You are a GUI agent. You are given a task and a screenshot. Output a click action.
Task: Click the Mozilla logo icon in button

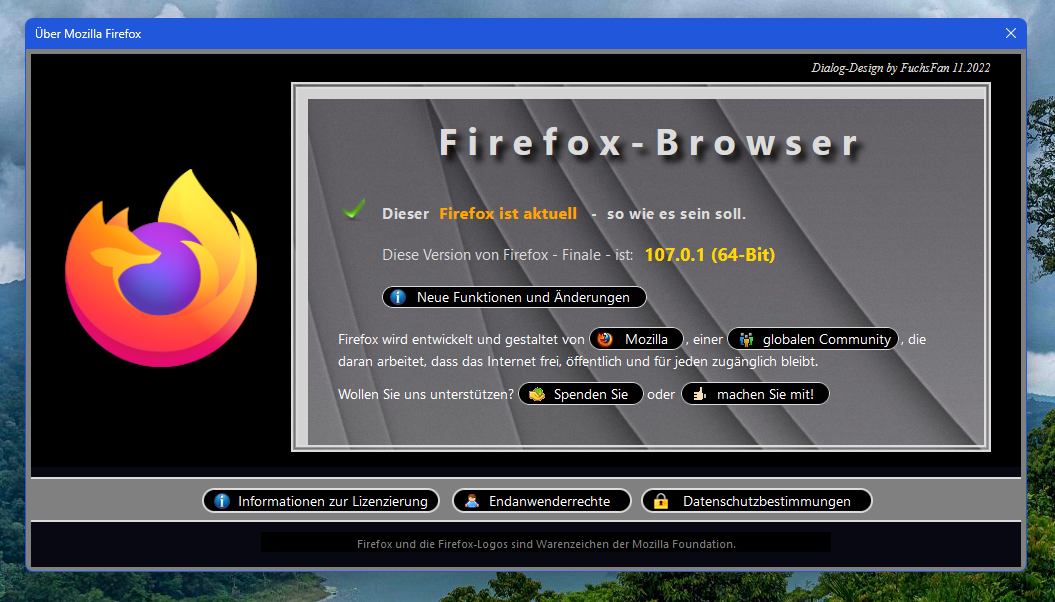click(x=605, y=340)
